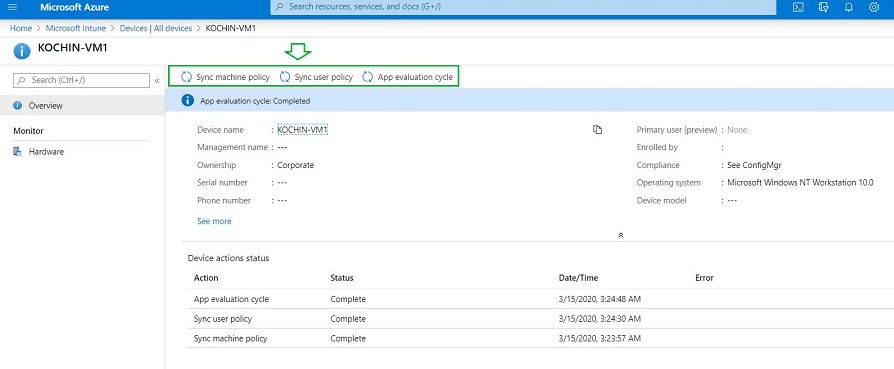Open the Hardware menu item
This screenshot has height=369, width=894.
click(x=82, y=152)
